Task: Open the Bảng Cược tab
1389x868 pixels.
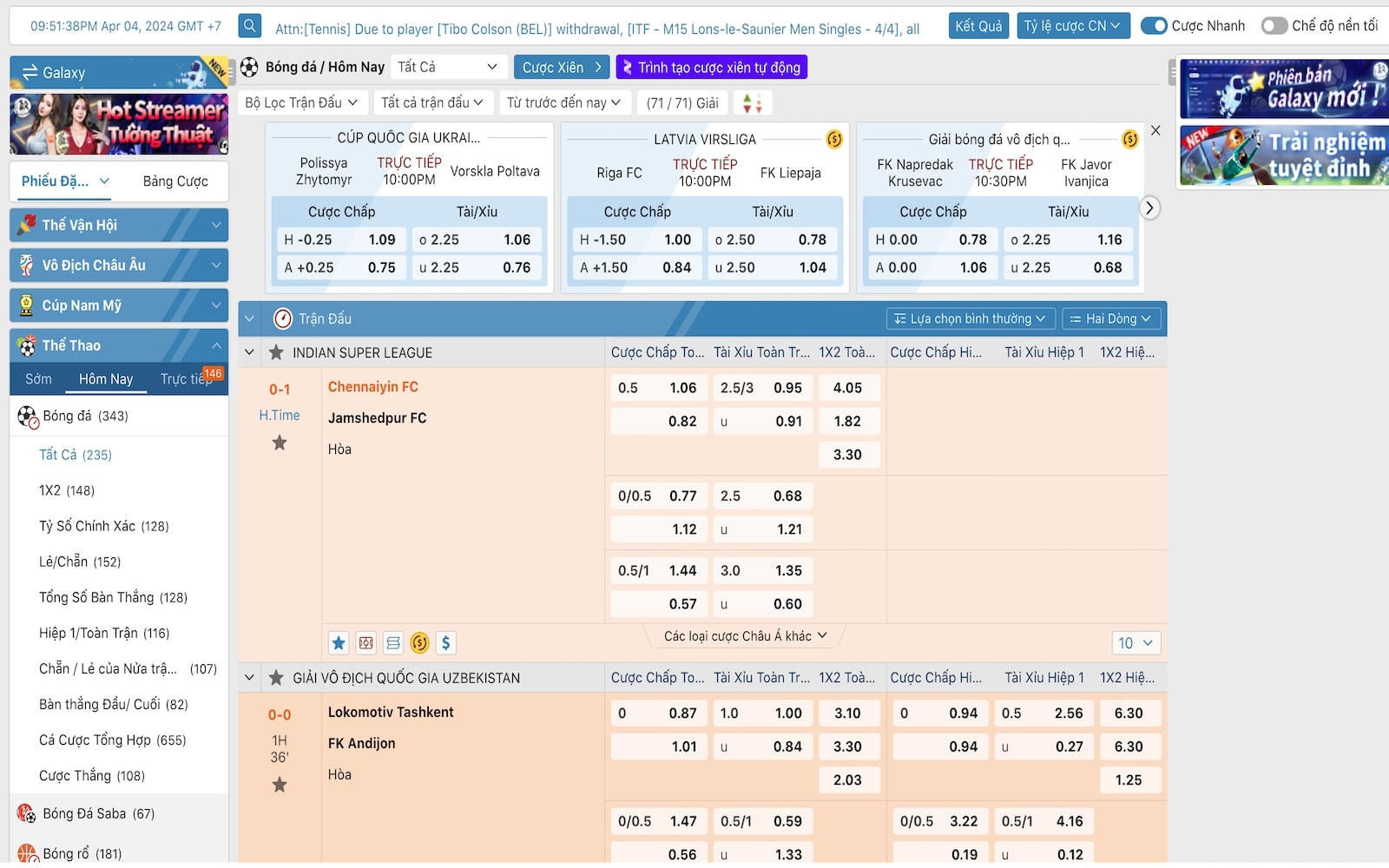Action: point(175,181)
